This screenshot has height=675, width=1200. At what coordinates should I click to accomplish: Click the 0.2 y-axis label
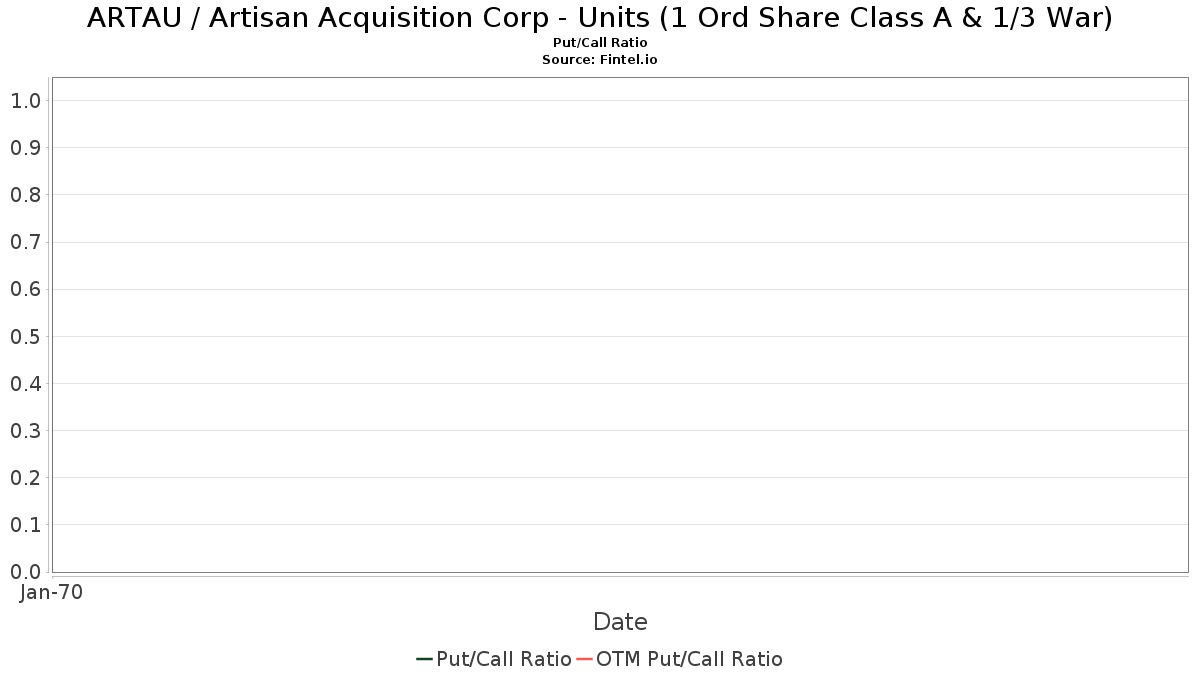25,478
